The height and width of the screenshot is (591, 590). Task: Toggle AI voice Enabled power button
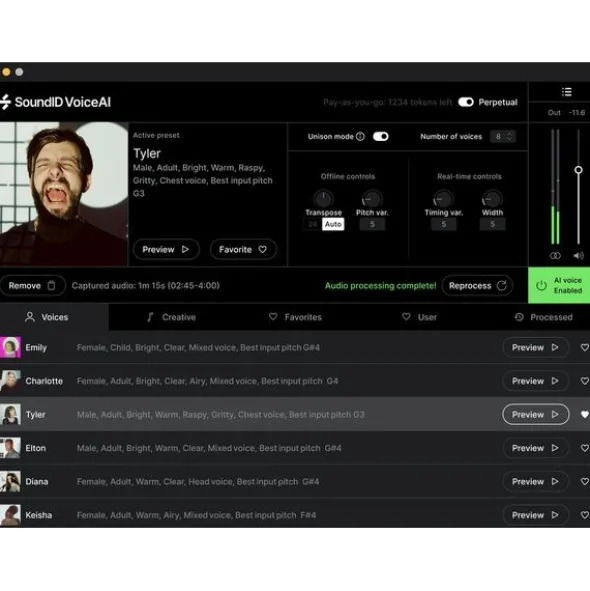(x=559, y=285)
